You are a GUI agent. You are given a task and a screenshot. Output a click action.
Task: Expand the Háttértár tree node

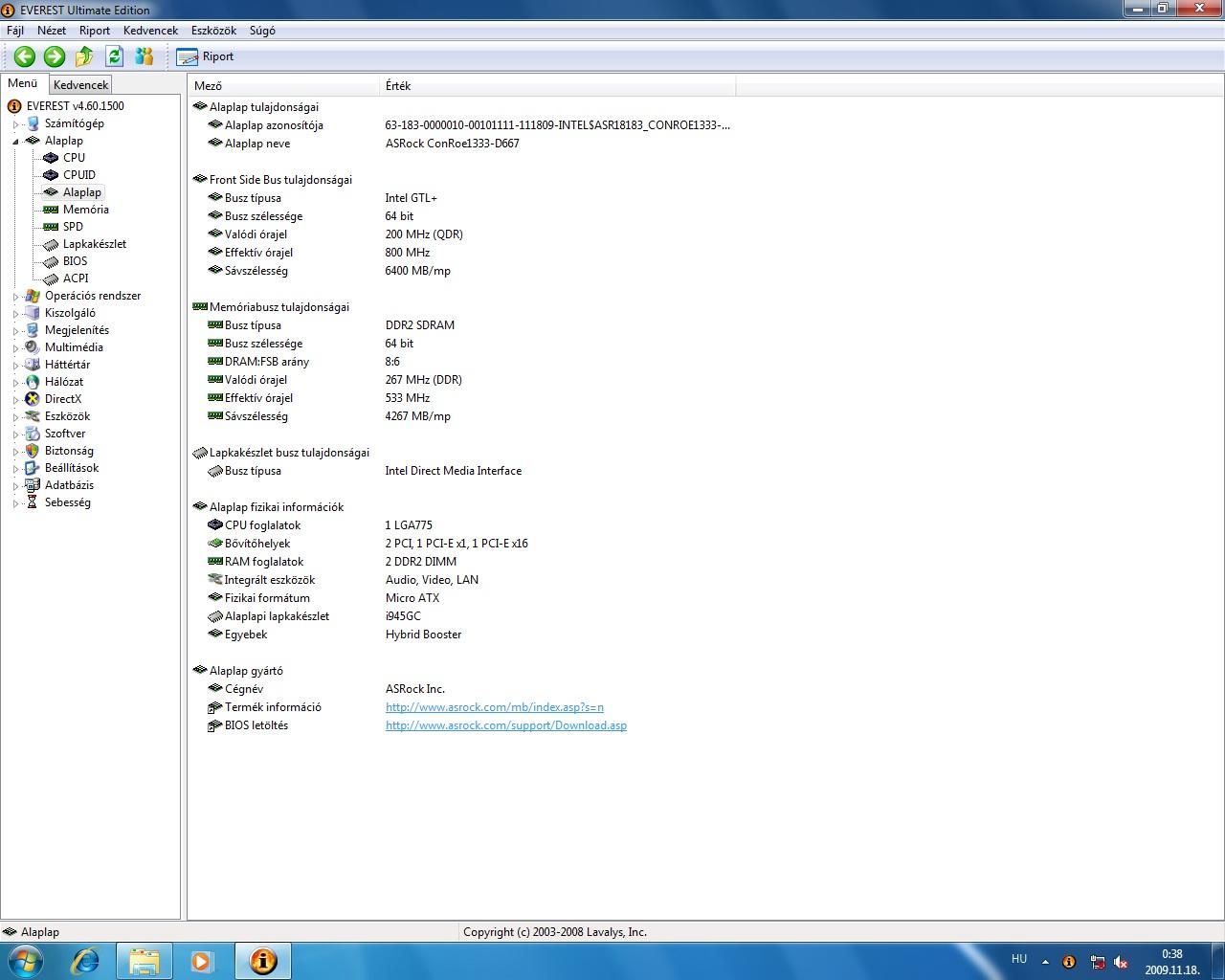coord(16,365)
